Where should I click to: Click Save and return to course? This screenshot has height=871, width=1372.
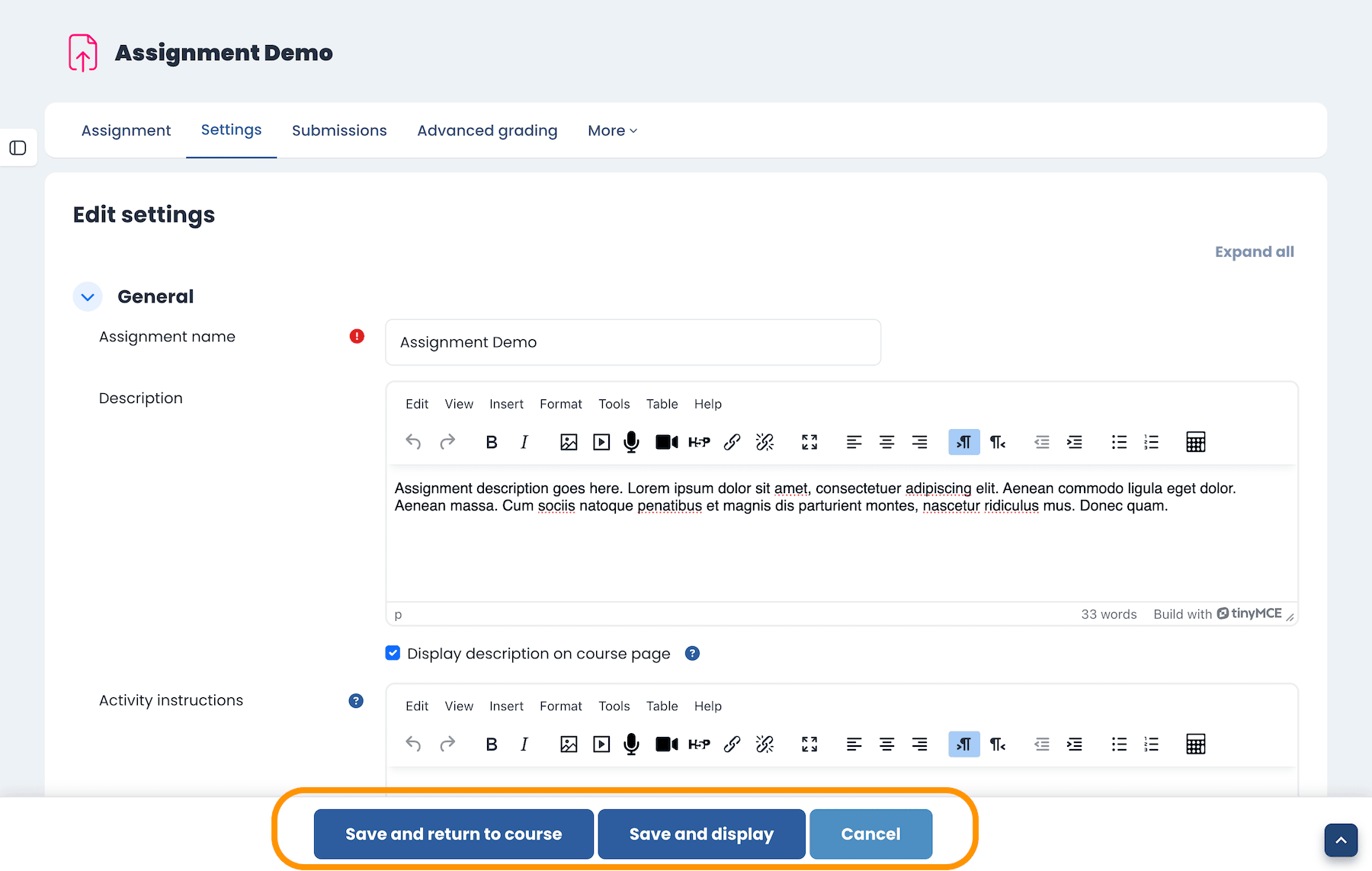(454, 834)
